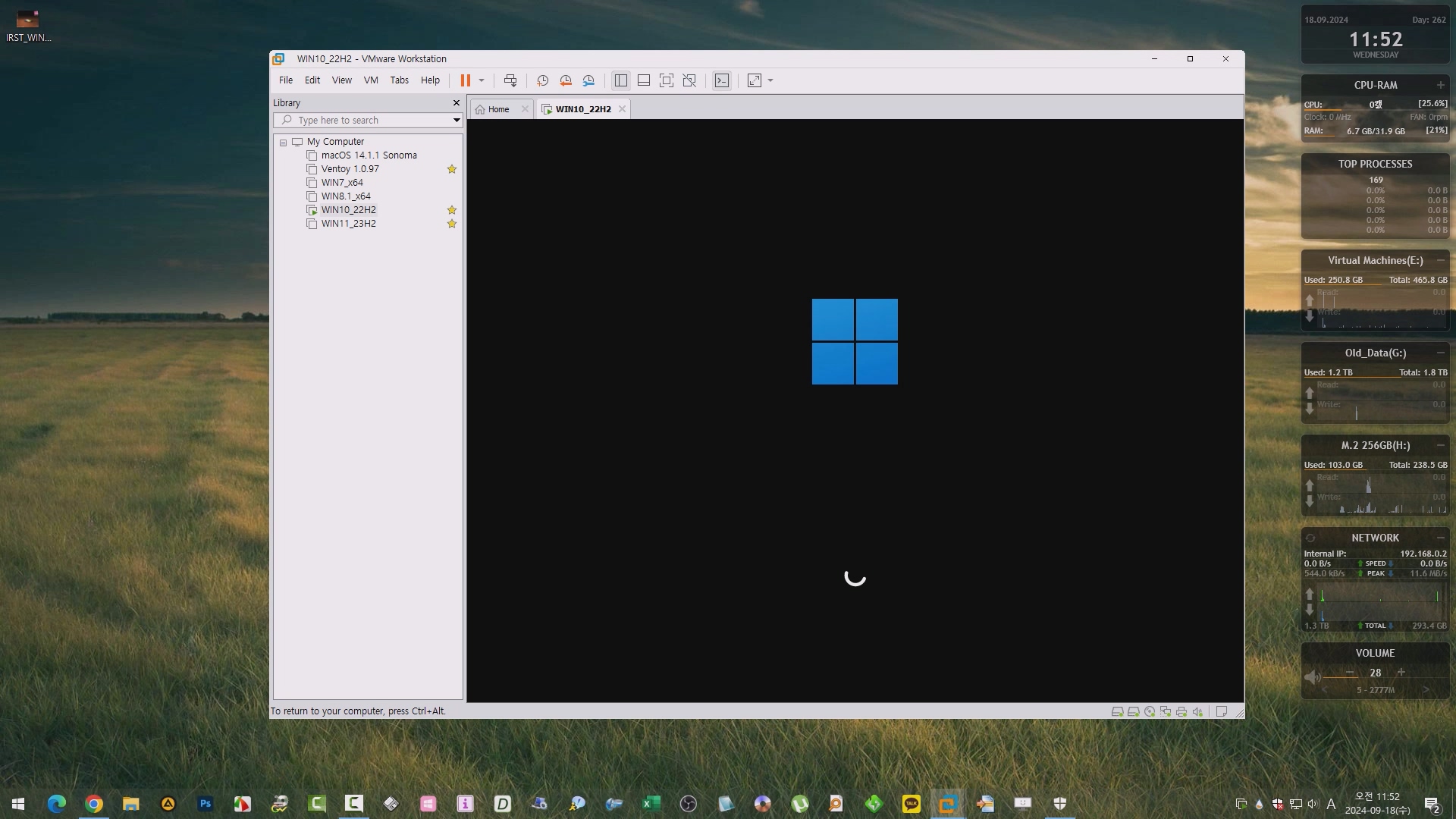Click the Unity mode toolbar icon
Viewport: 1456px width, 819px height.
coord(689,80)
